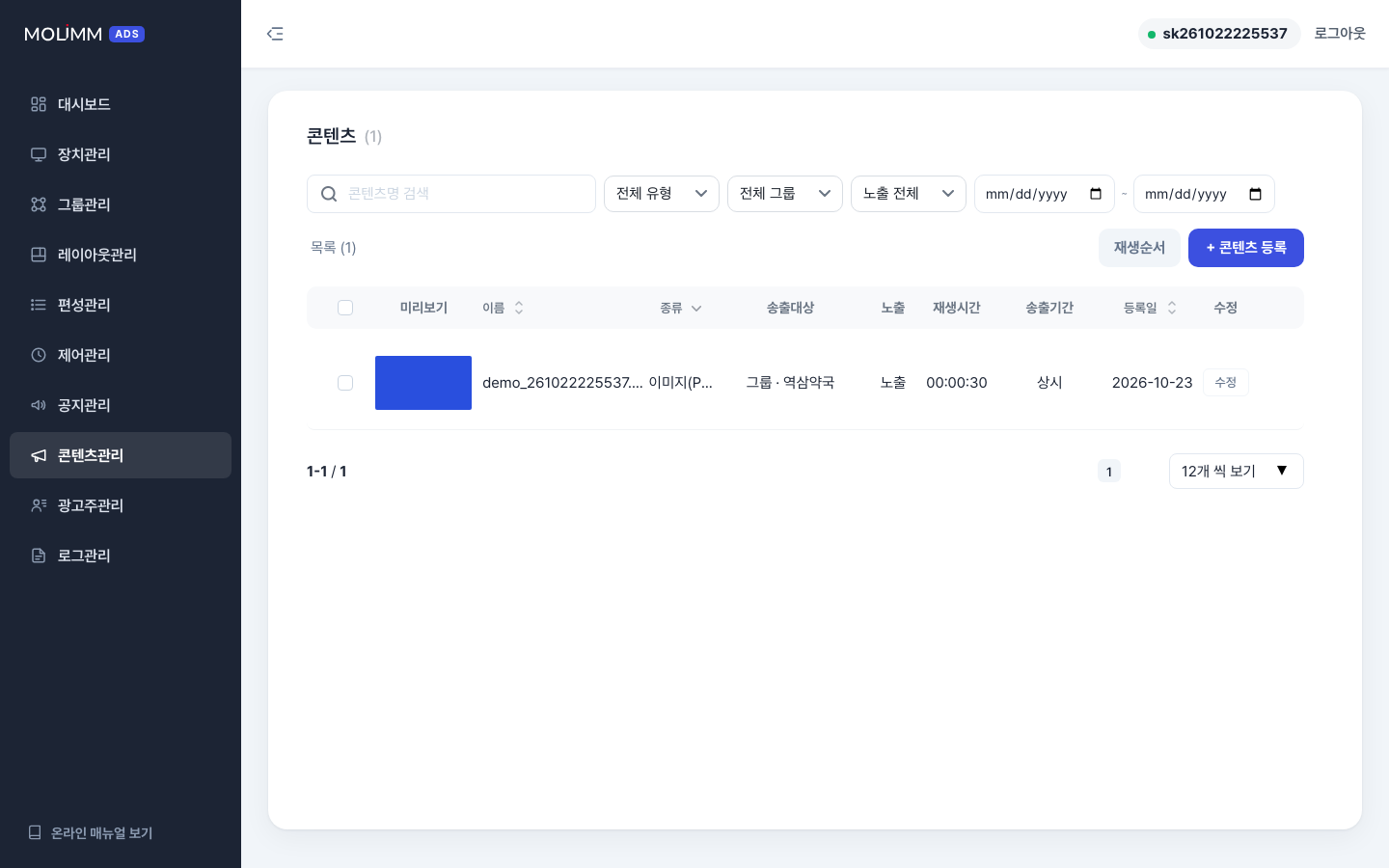The width and height of the screenshot is (1389, 868).
Task: Click the + 콘텐츠 등록 button
Action: 1246,248
